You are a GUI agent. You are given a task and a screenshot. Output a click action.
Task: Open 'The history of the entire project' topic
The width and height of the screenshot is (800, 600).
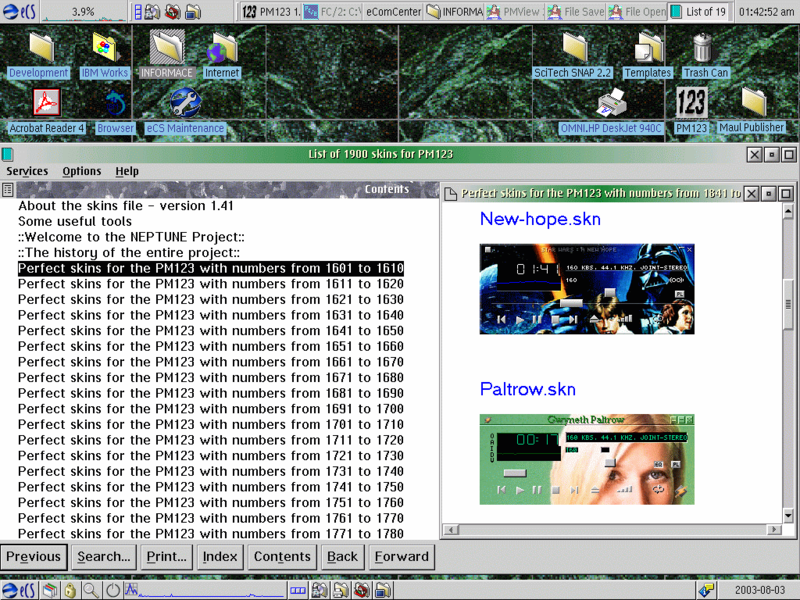pyautogui.click(x=129, y=253)
